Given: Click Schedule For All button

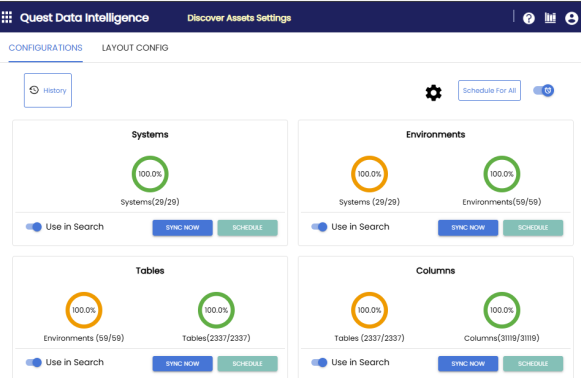Looking at the screenshot, I should (489, 90).
